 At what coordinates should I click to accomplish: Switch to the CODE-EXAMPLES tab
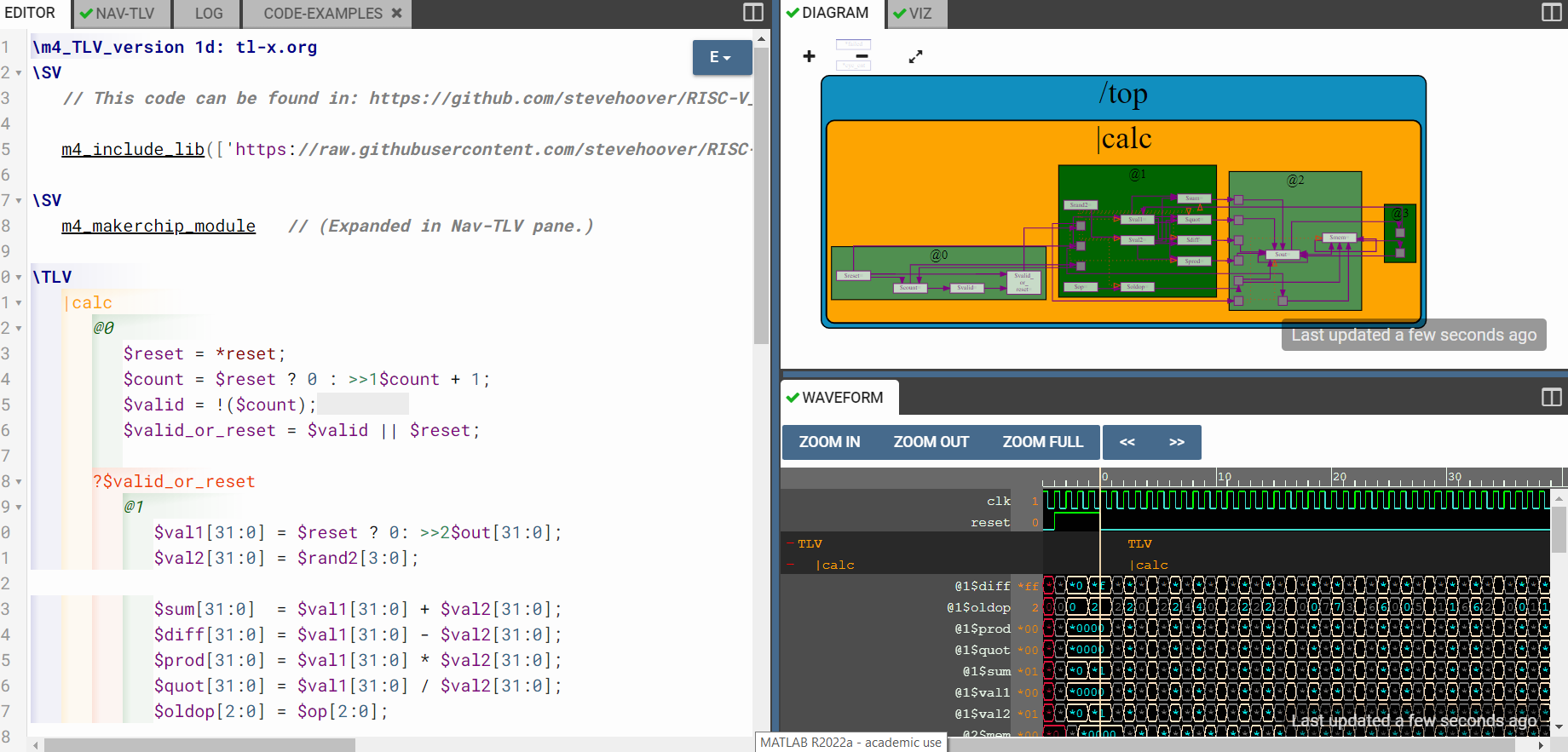[x=322, y=14]
